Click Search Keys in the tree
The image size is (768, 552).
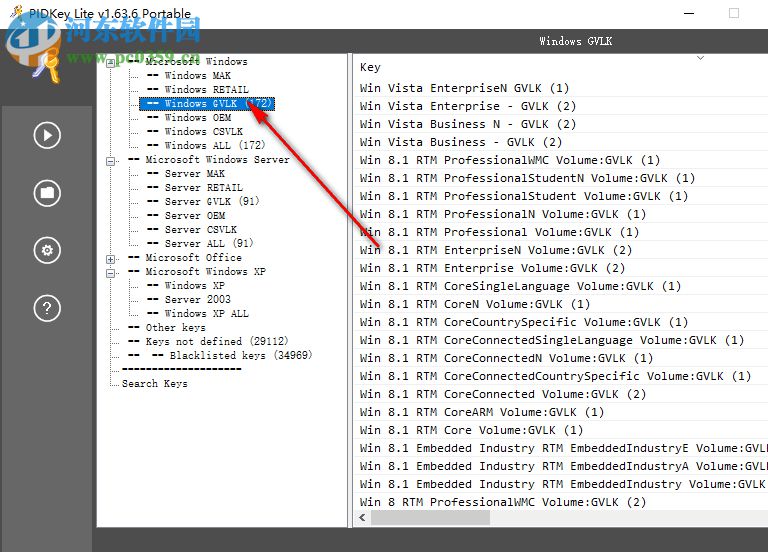coord(155,384)
